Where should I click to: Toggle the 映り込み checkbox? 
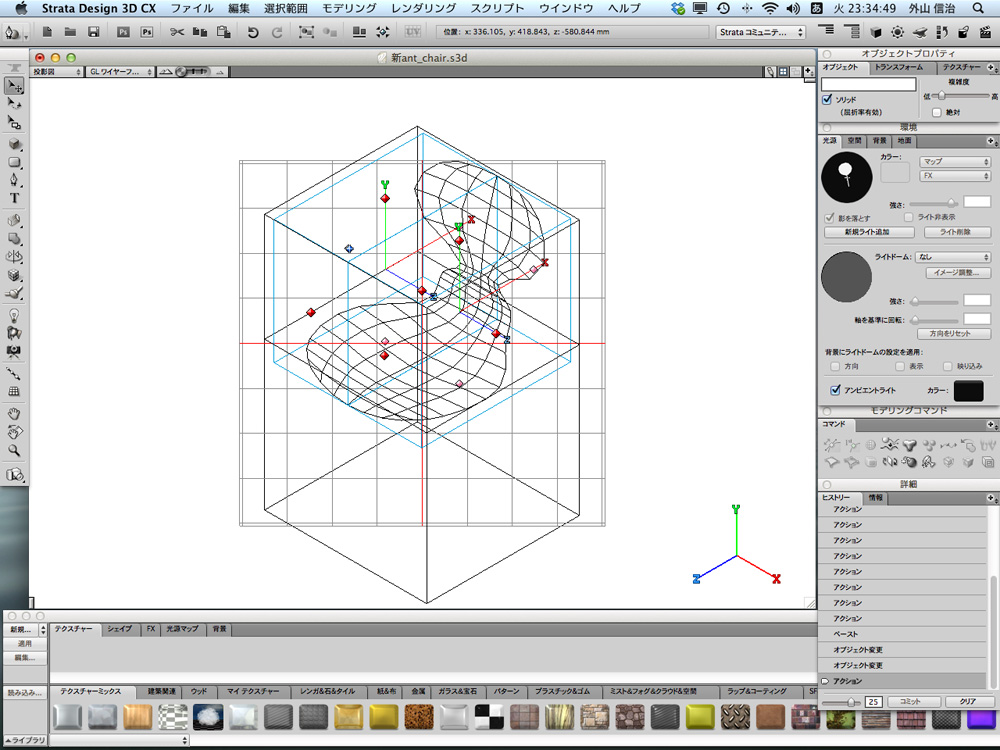(x=947, y=367)
